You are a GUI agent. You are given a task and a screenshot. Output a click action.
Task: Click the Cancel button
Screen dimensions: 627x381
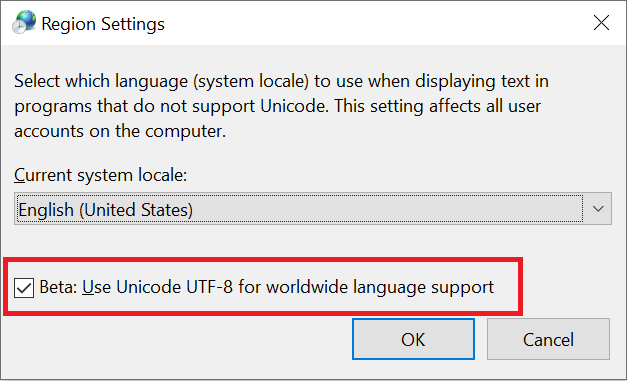548,339
